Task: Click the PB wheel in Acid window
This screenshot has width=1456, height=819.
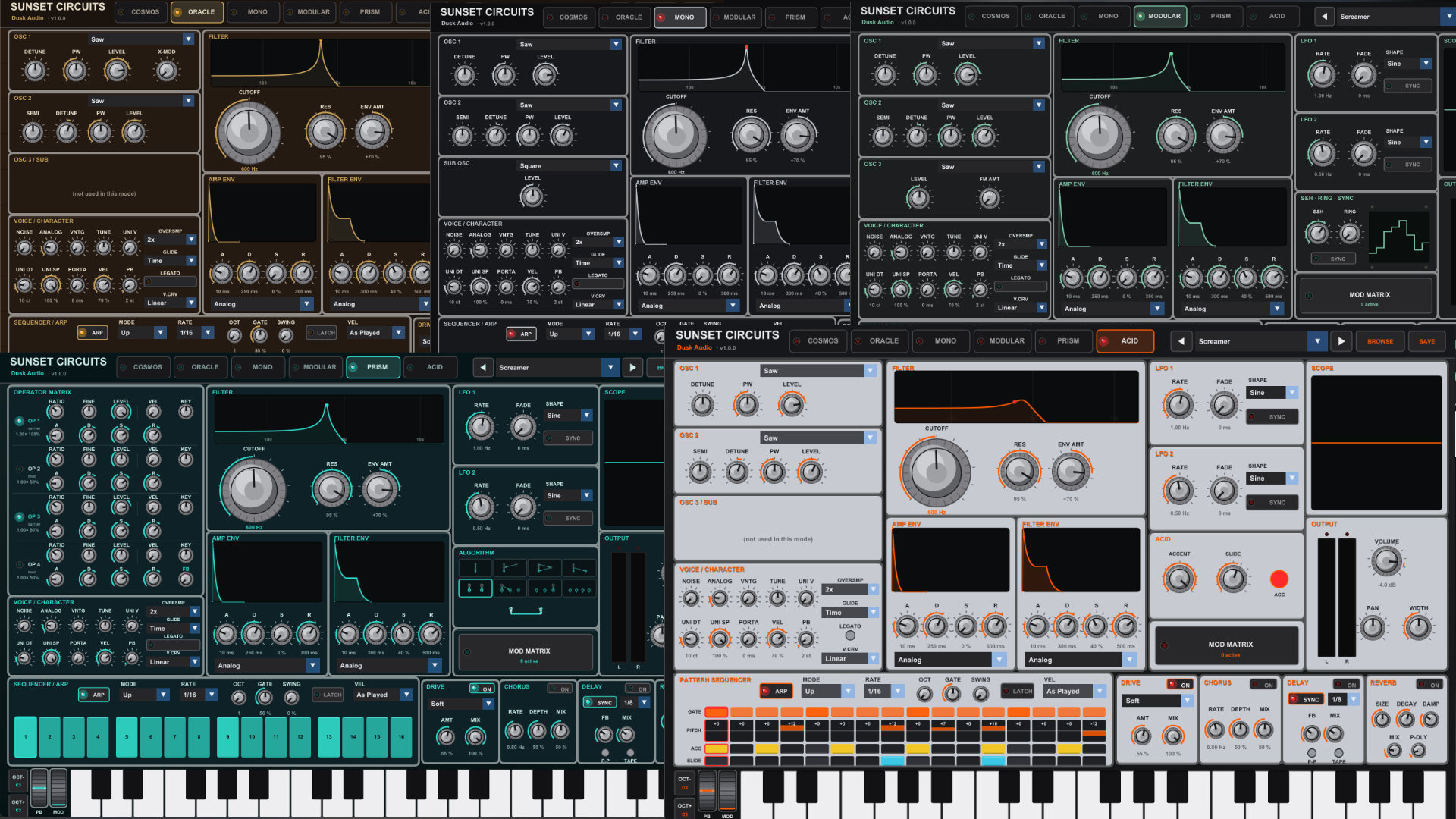Action: tap(707, 792)
